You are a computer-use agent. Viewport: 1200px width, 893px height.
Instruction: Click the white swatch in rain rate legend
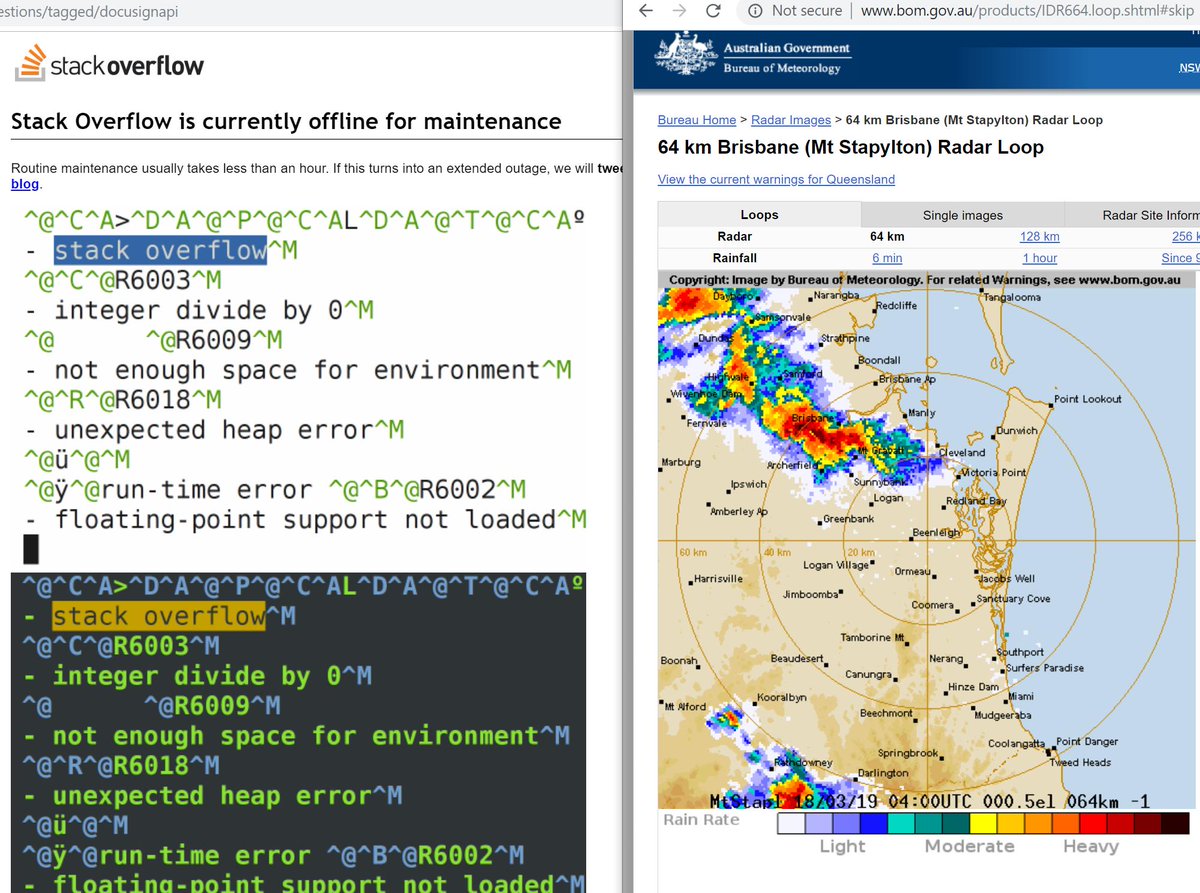[x=793, y=823]
